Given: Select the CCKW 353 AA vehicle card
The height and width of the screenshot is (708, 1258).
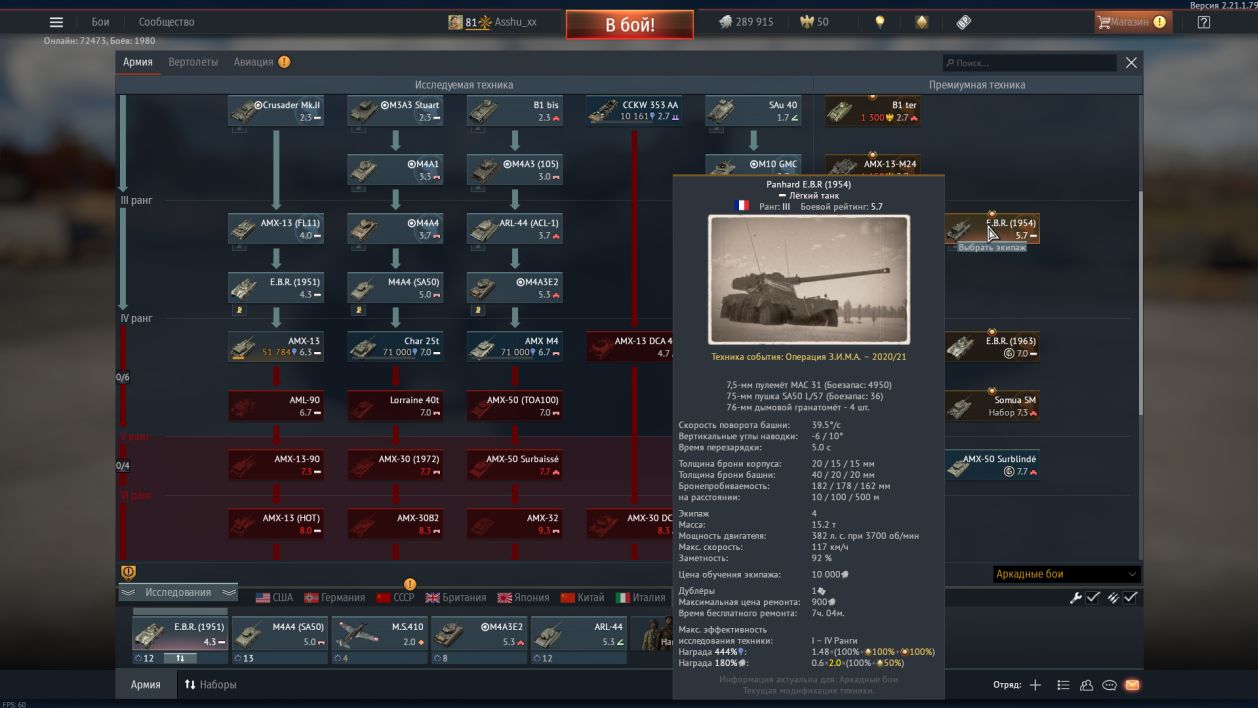Looking at the screenshot, I should 634,110.
